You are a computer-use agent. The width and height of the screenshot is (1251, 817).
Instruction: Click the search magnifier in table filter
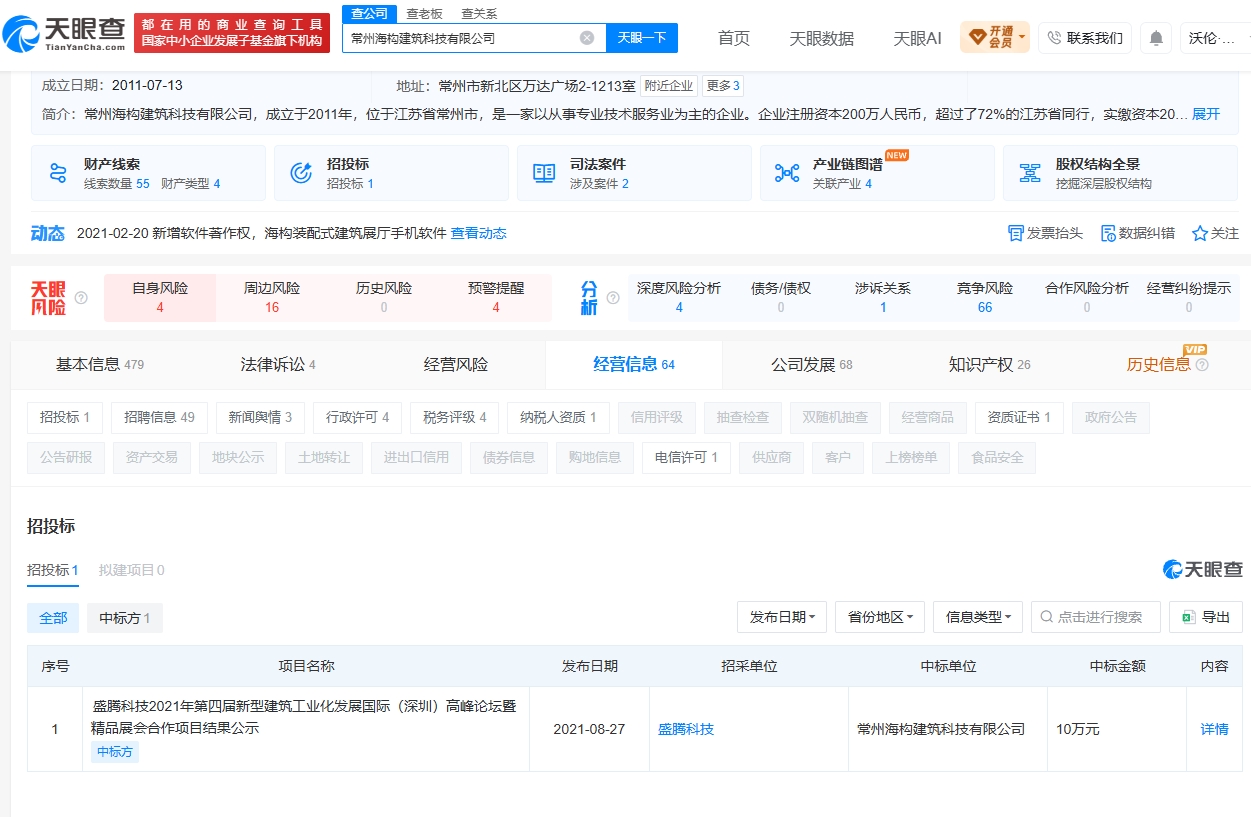(x=1047, y=617)
